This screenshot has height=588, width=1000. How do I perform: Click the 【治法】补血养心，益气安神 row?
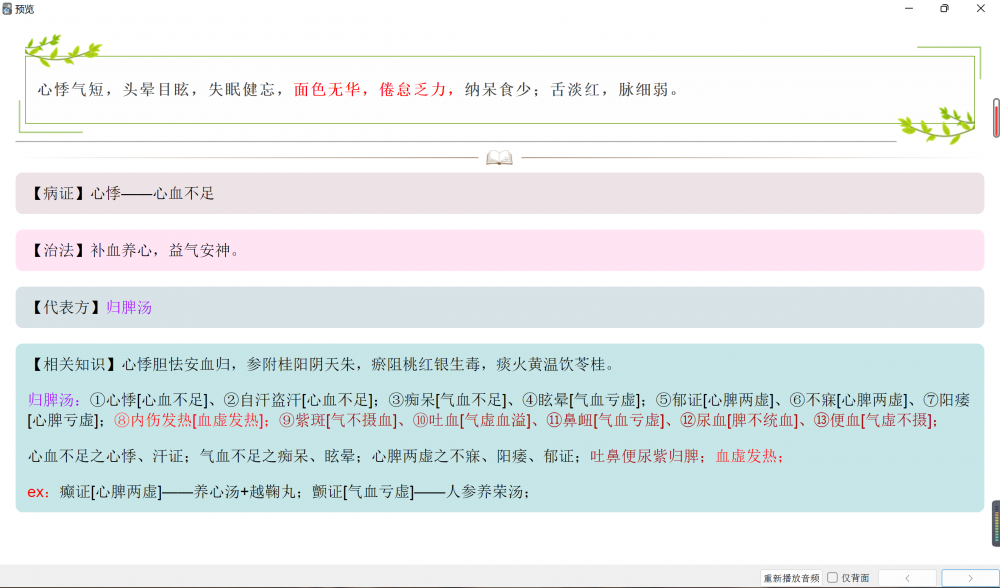[499, 250]
